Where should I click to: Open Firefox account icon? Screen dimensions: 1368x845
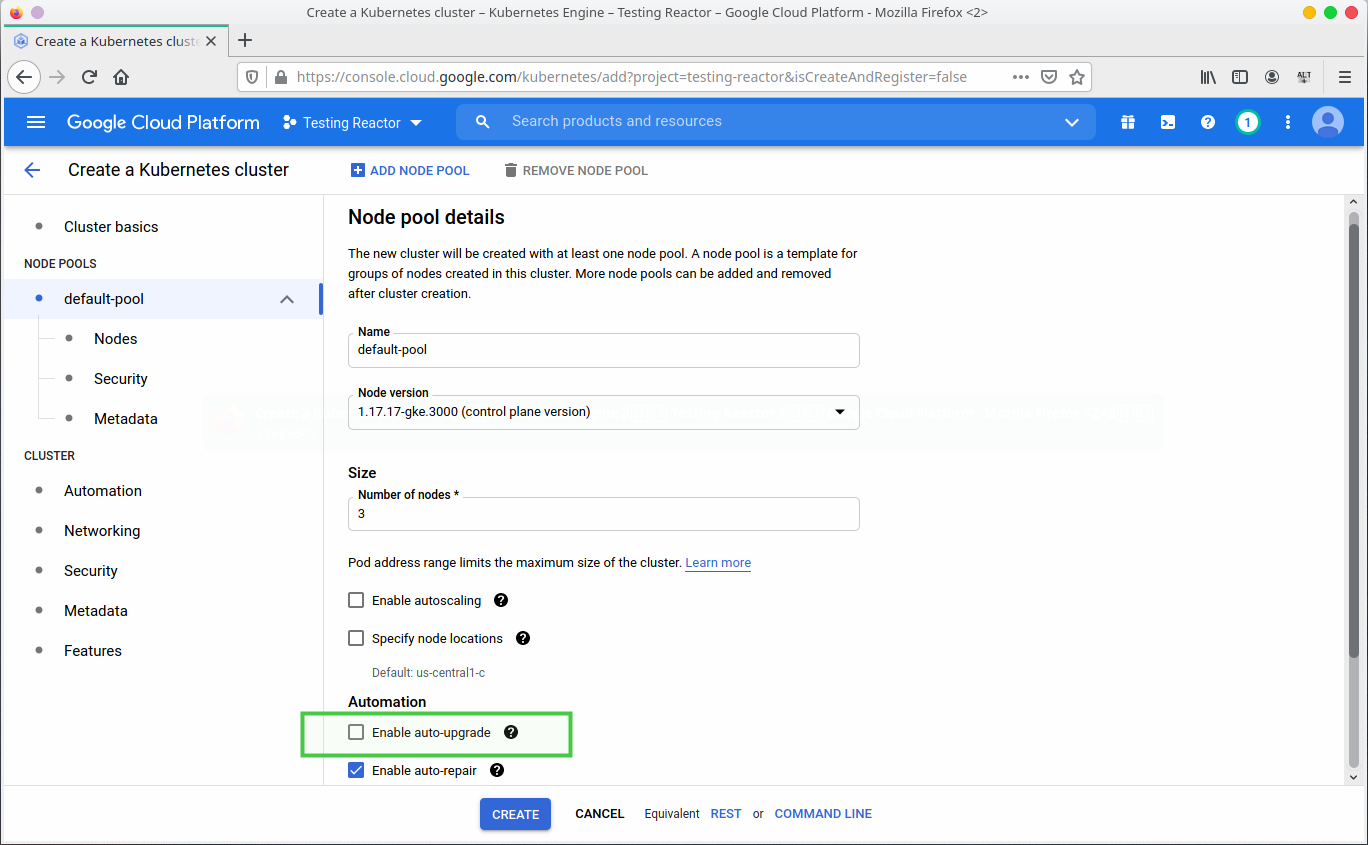click(1272, 77)
